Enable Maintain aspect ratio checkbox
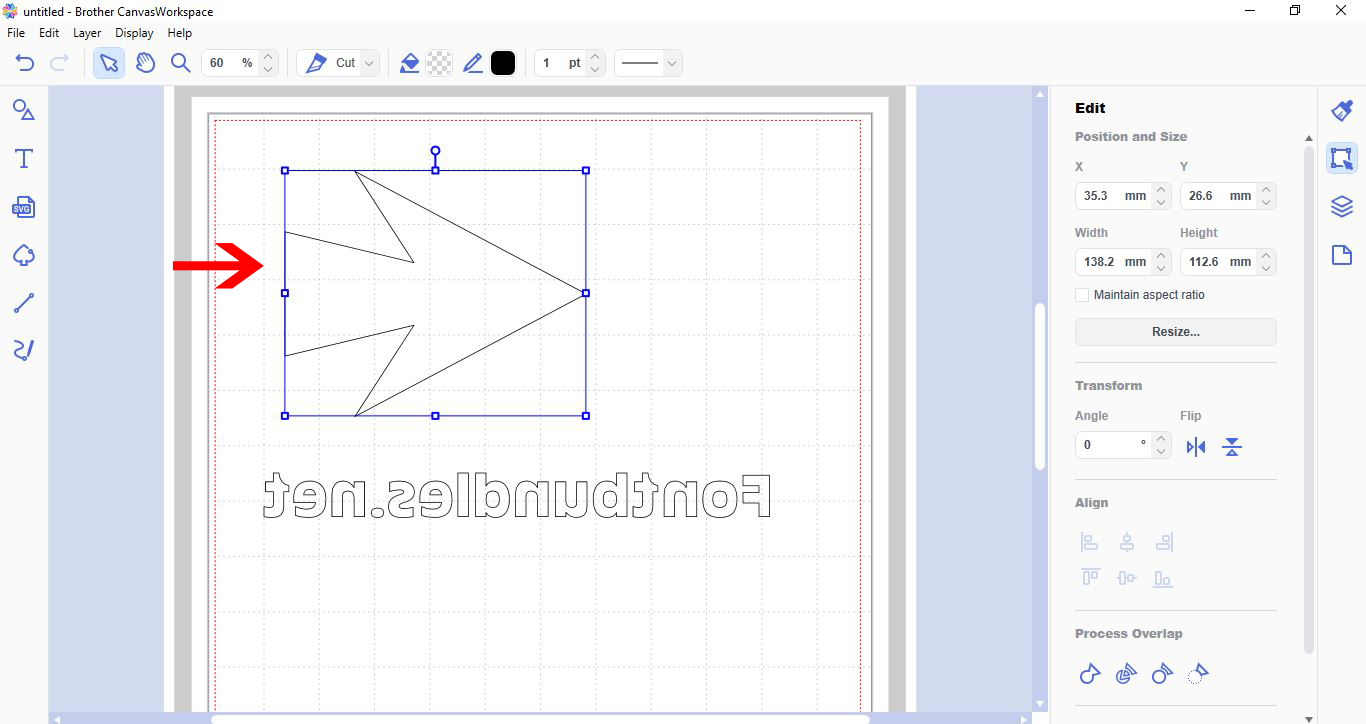The height and width of the screenshot is (724, 1366). (1082, 295)
